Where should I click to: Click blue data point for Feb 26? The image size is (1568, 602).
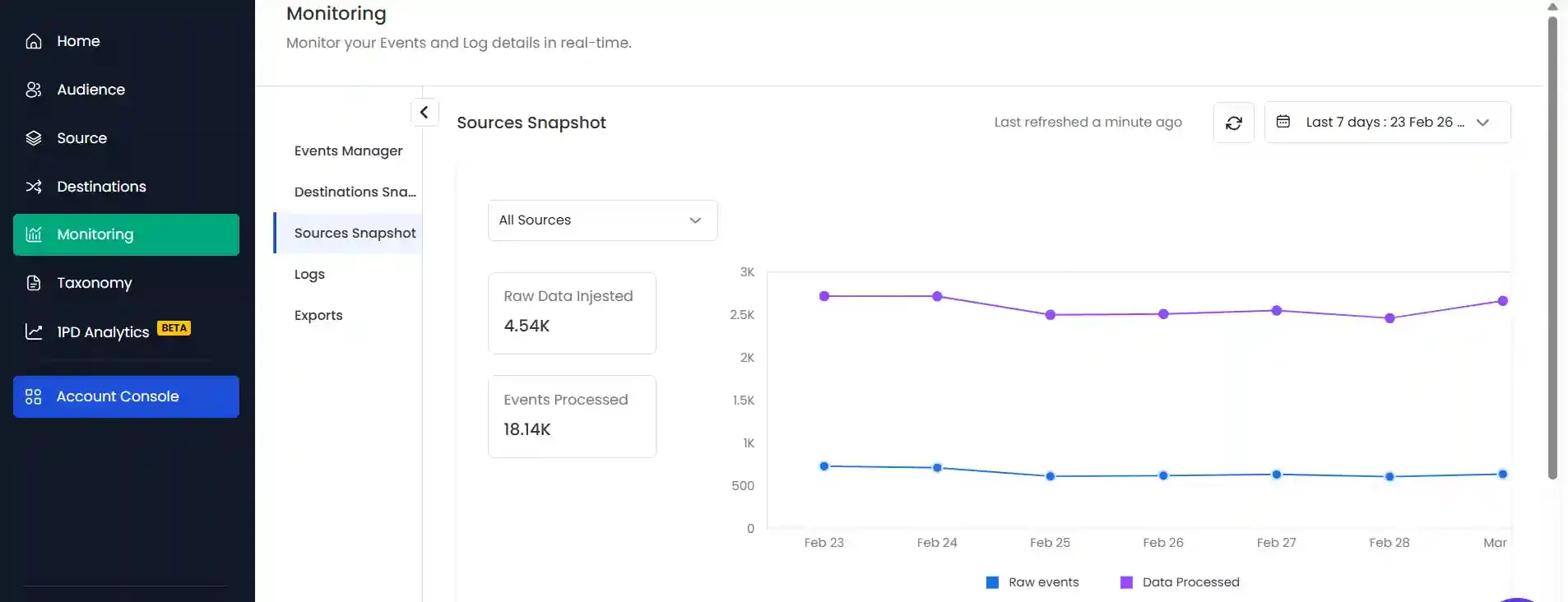click(x=1163, y=475)
